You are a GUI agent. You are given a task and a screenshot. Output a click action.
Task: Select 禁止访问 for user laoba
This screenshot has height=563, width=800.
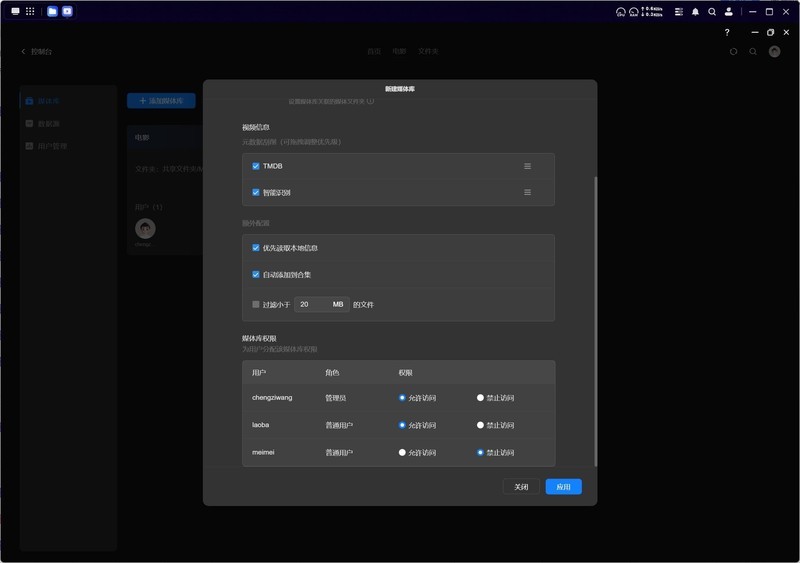pyautogui.click(x=481, y=425)
